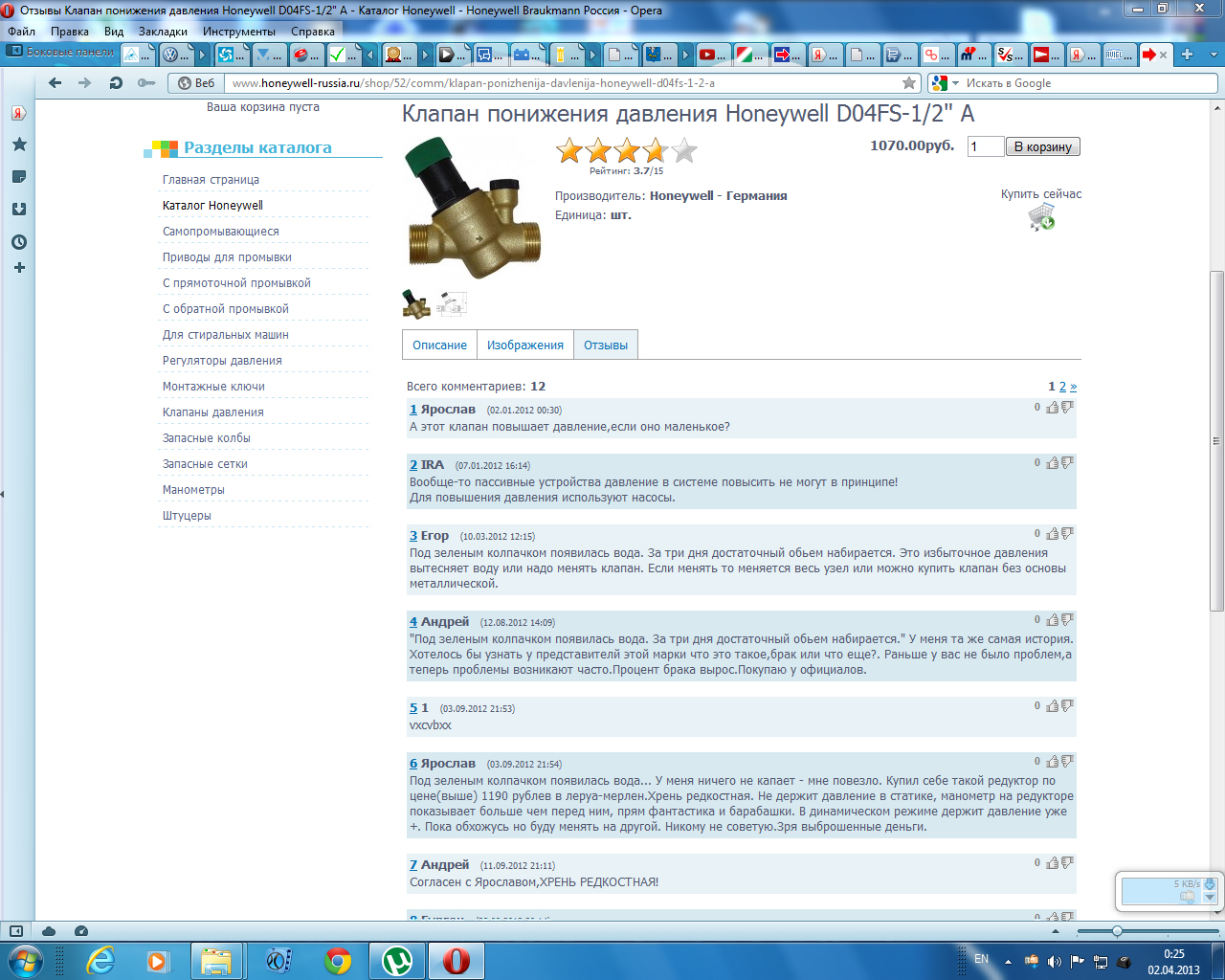Thumbs up Егор's comment
This screenshot has height=980, width=1225.
[x=1053, y=534]
